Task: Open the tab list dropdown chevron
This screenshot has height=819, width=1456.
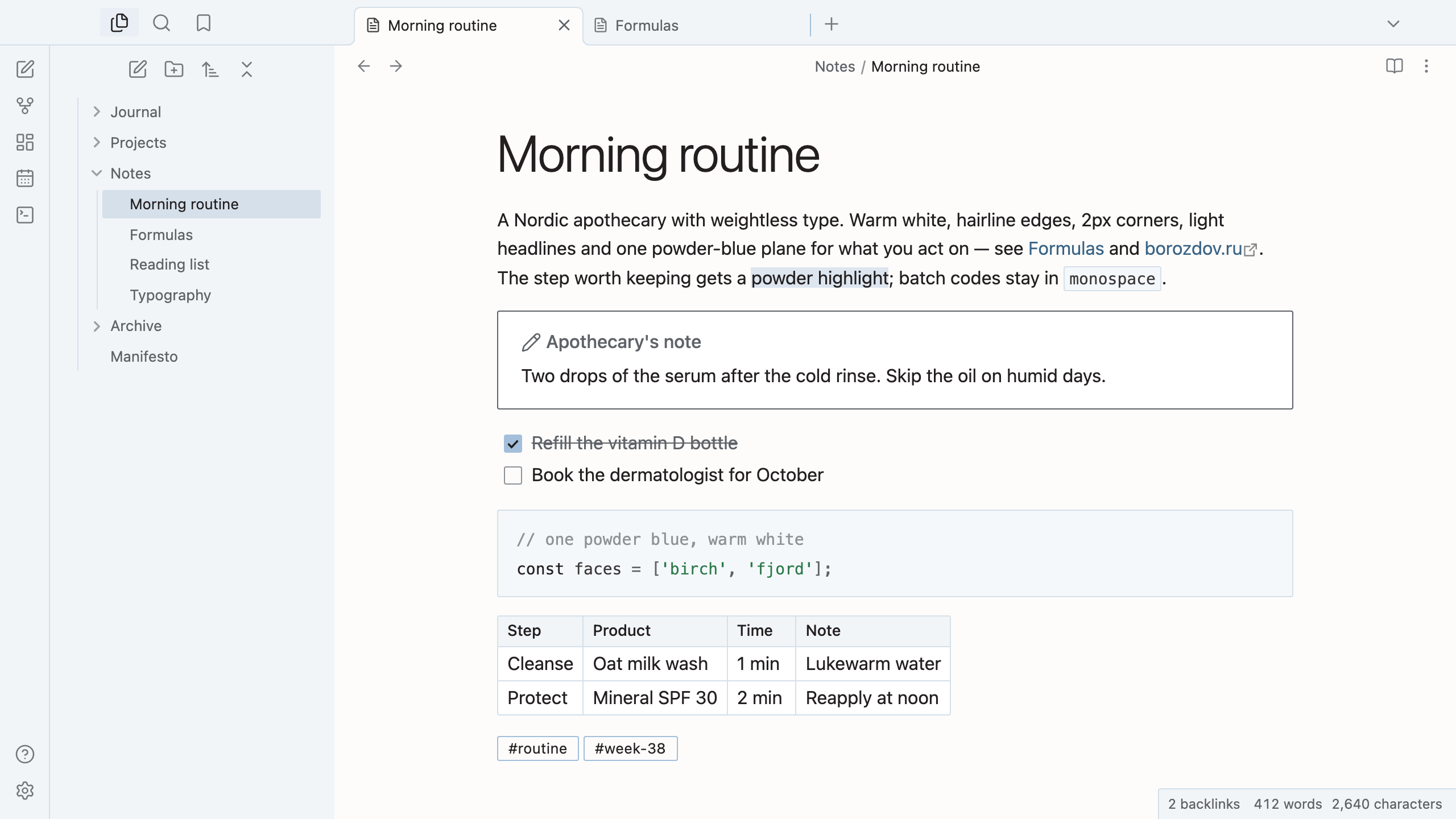Action: point(1393,24)
